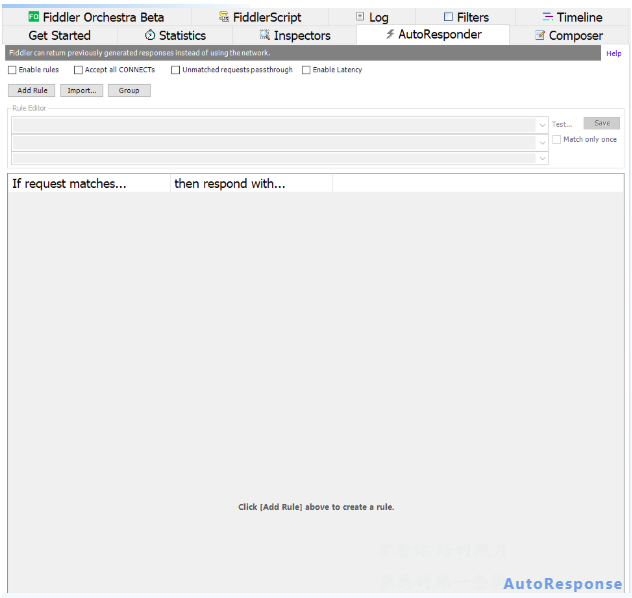Enable rules checkbox

pos(12,70)
